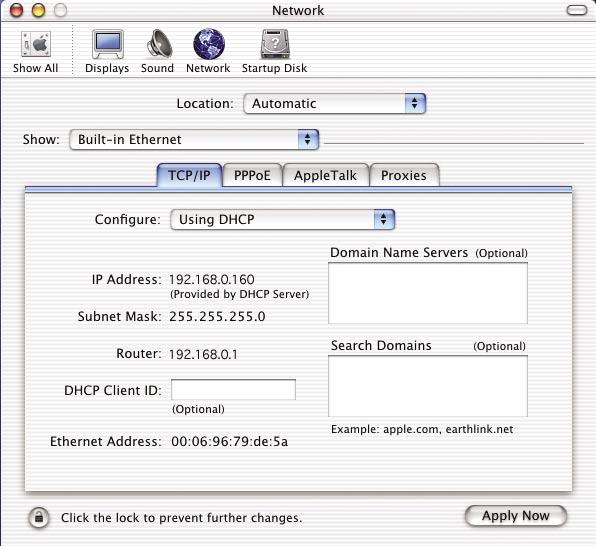Click in the Domain Name Servers box
The height and width of the screenshot is (546, 596).
coord(428,293)
